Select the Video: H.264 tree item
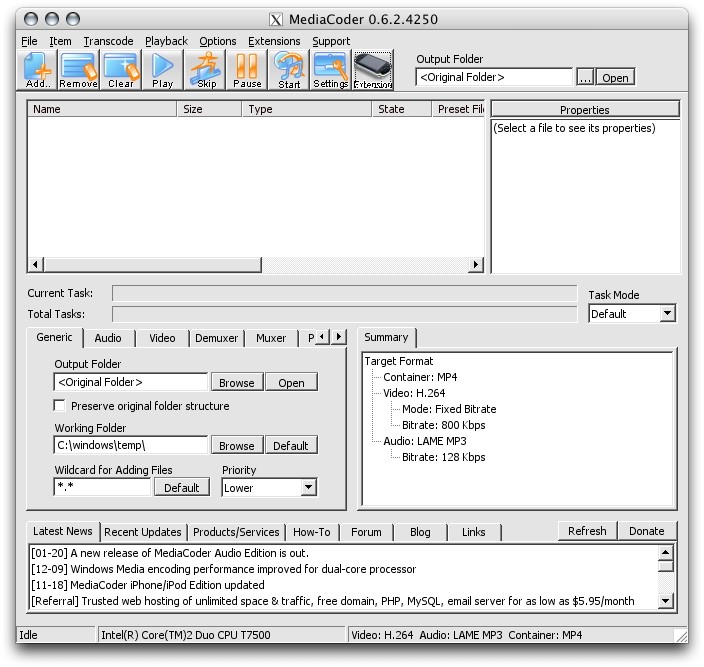This screenshot has width=704, height=667. [414, 393]
